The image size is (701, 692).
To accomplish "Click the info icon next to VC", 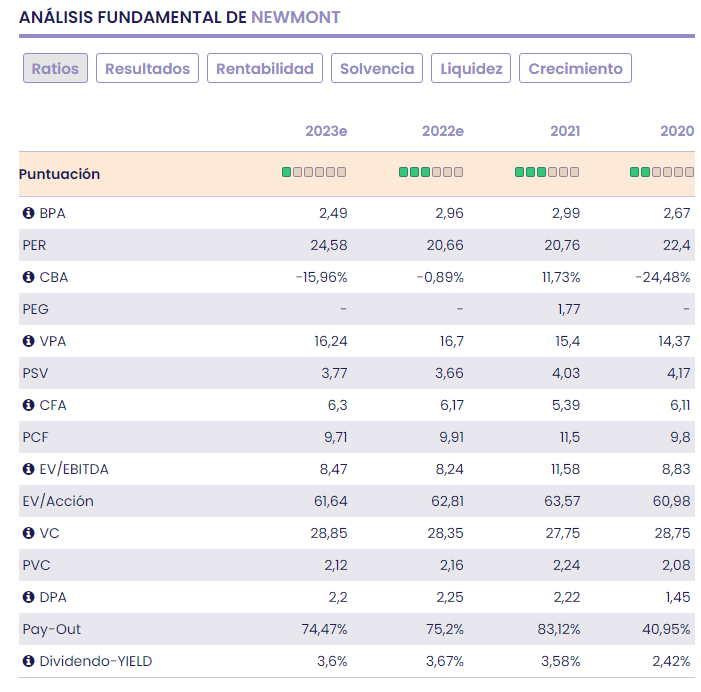I will [28, 533].
